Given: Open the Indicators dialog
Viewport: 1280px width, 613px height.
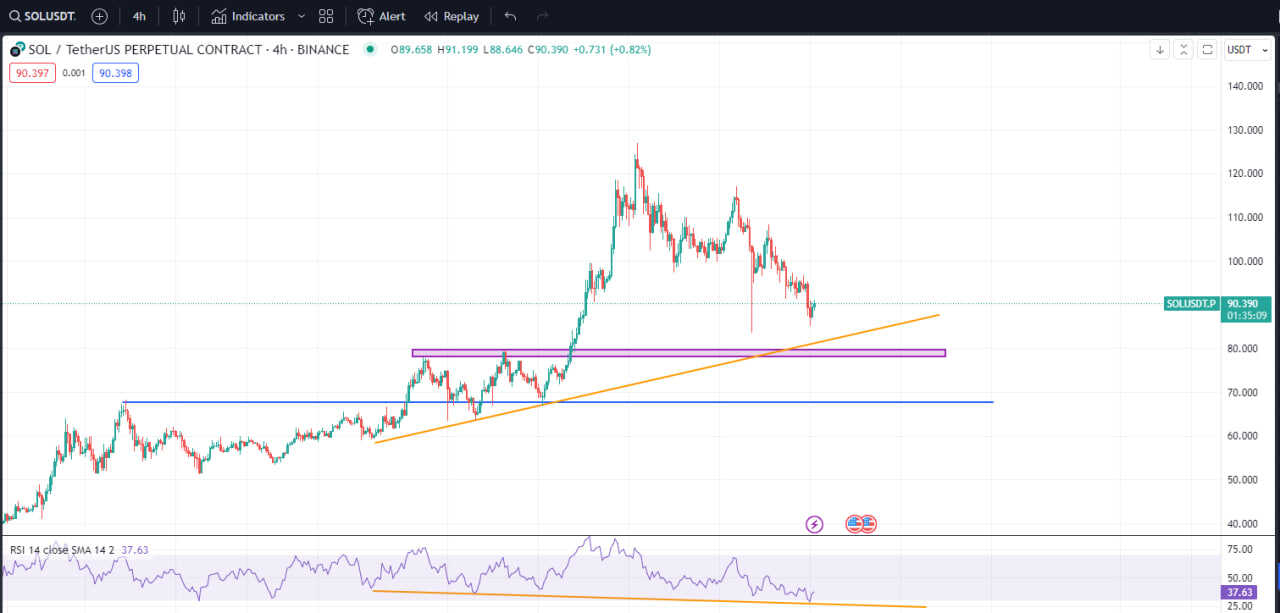Looking at the screenshot, I should [x=248, y=16].
